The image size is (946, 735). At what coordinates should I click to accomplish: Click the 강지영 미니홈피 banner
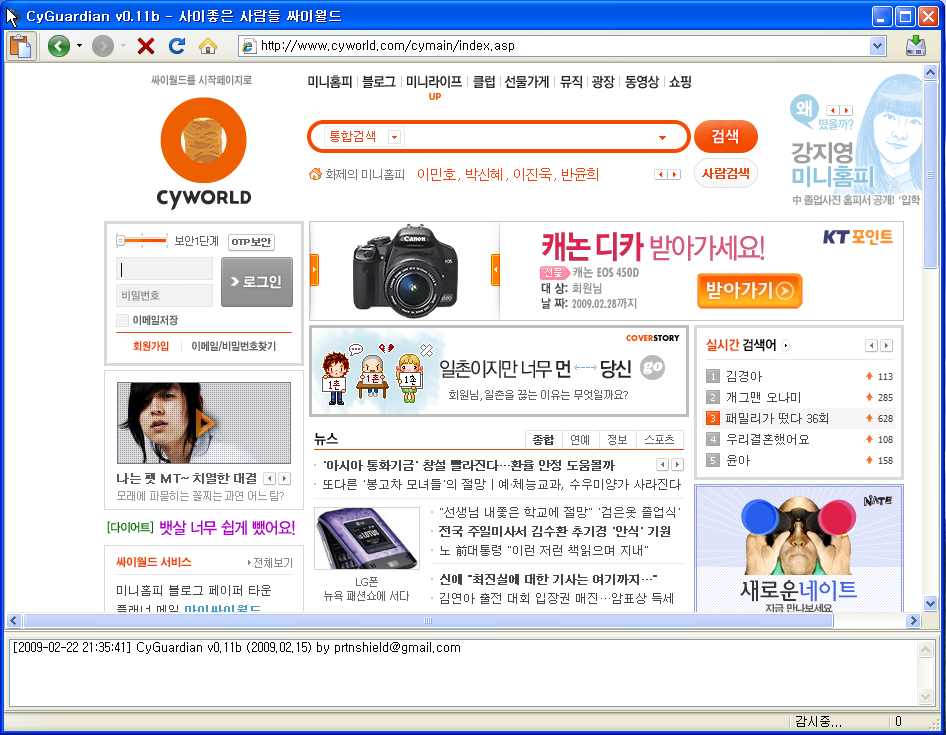[x=856, y=141]
